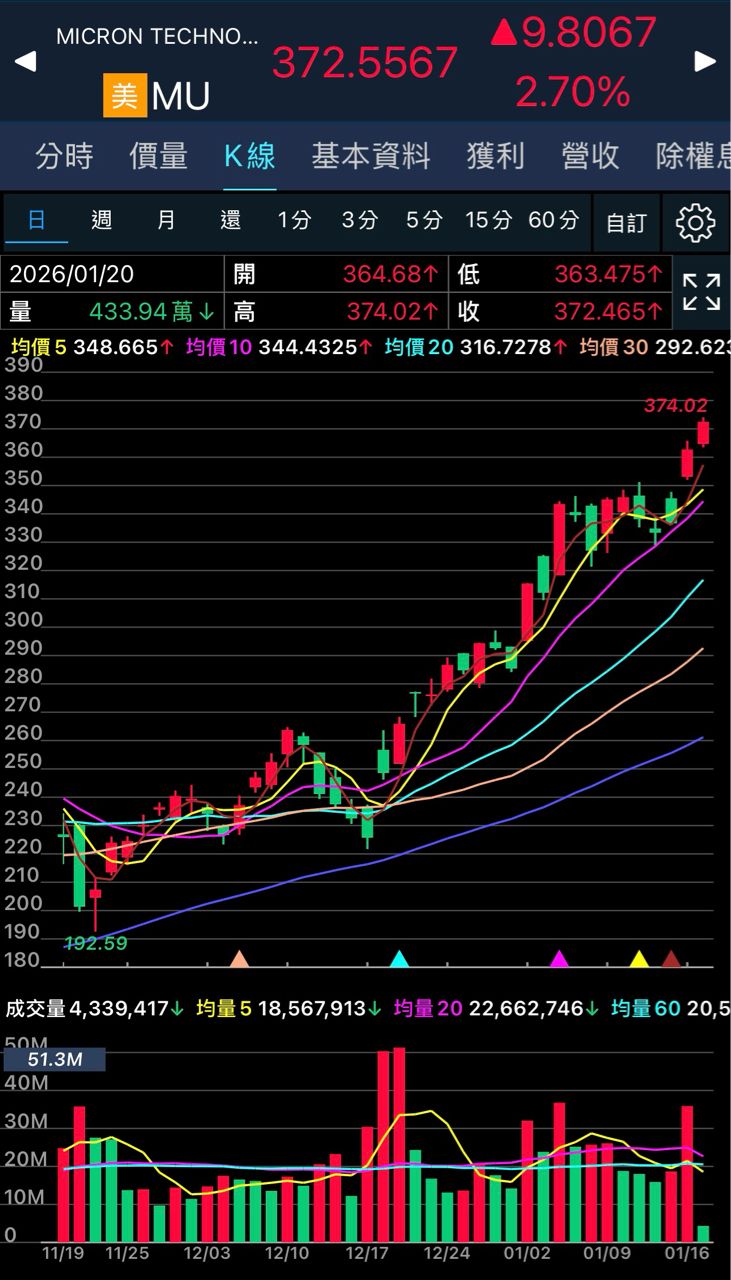Open the 自訂 custom interval option
This screenshot has width=731, height=1280.
coord(627,222)
